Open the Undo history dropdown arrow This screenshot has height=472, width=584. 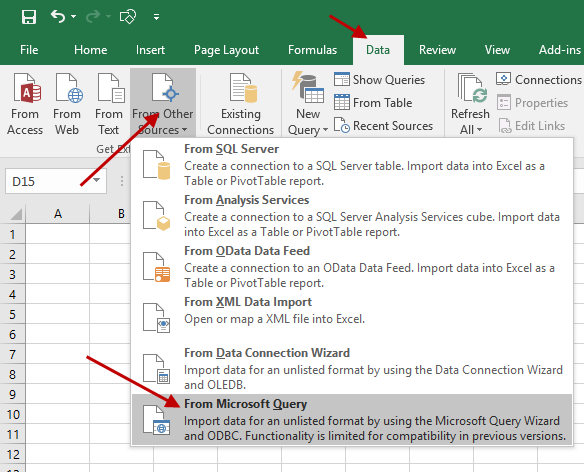pyautogui.click(x=73, y=16)
